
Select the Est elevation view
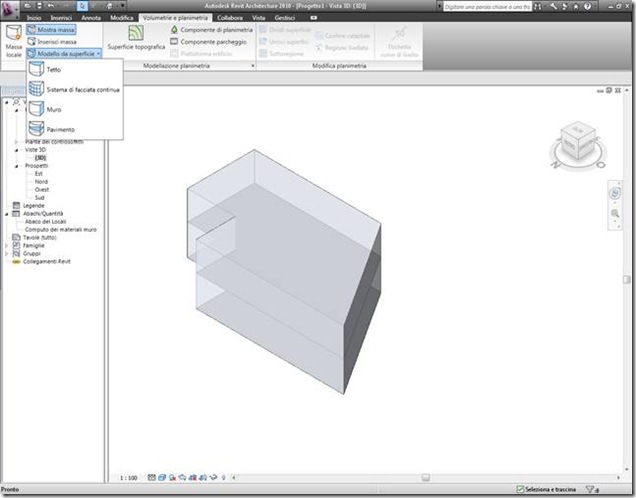click(39, 174)
